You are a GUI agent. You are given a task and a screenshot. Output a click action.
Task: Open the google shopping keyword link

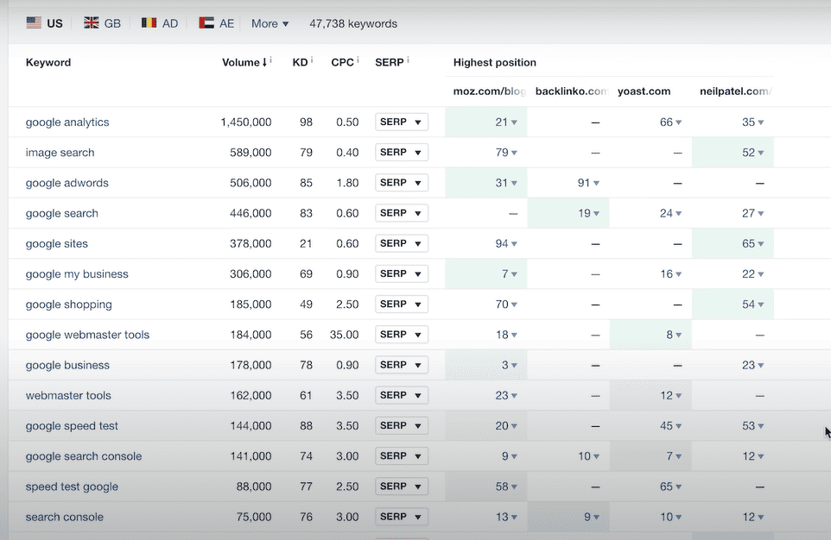tap(69, 304)
